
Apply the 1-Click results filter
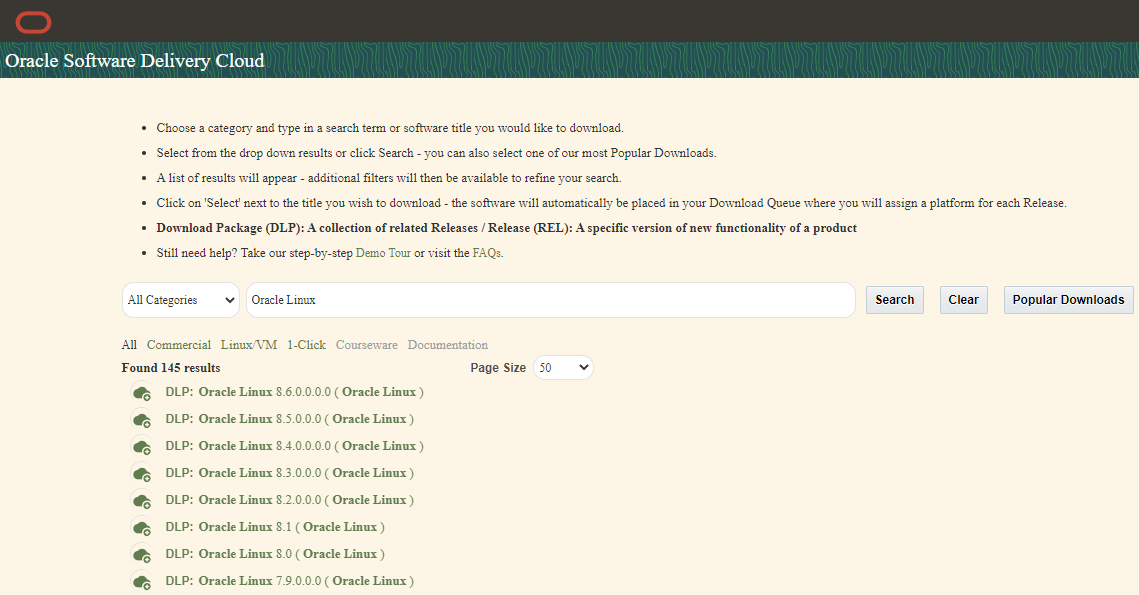coord(306,344)
